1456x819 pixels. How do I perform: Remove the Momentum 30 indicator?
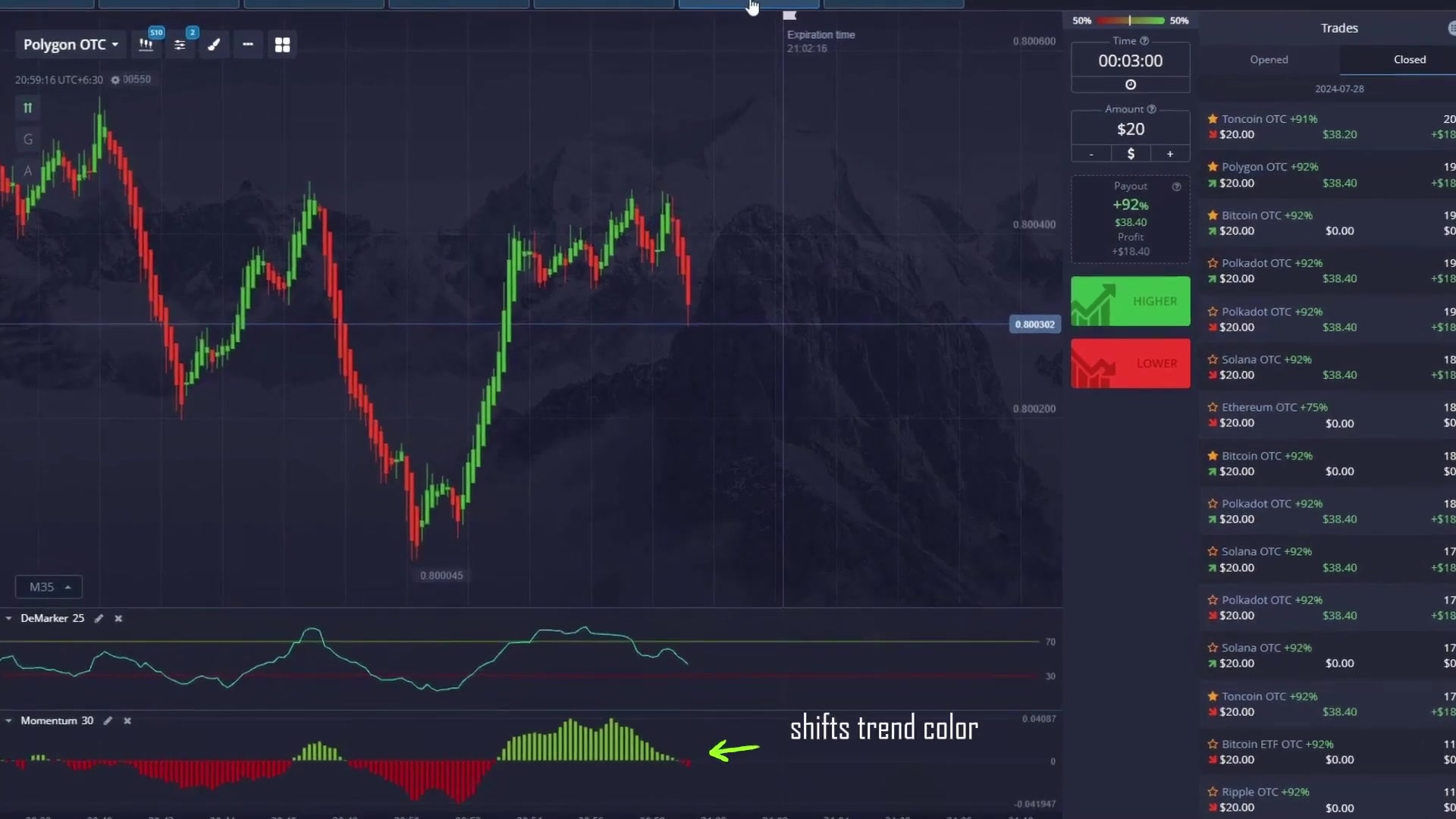pos(127,721)
